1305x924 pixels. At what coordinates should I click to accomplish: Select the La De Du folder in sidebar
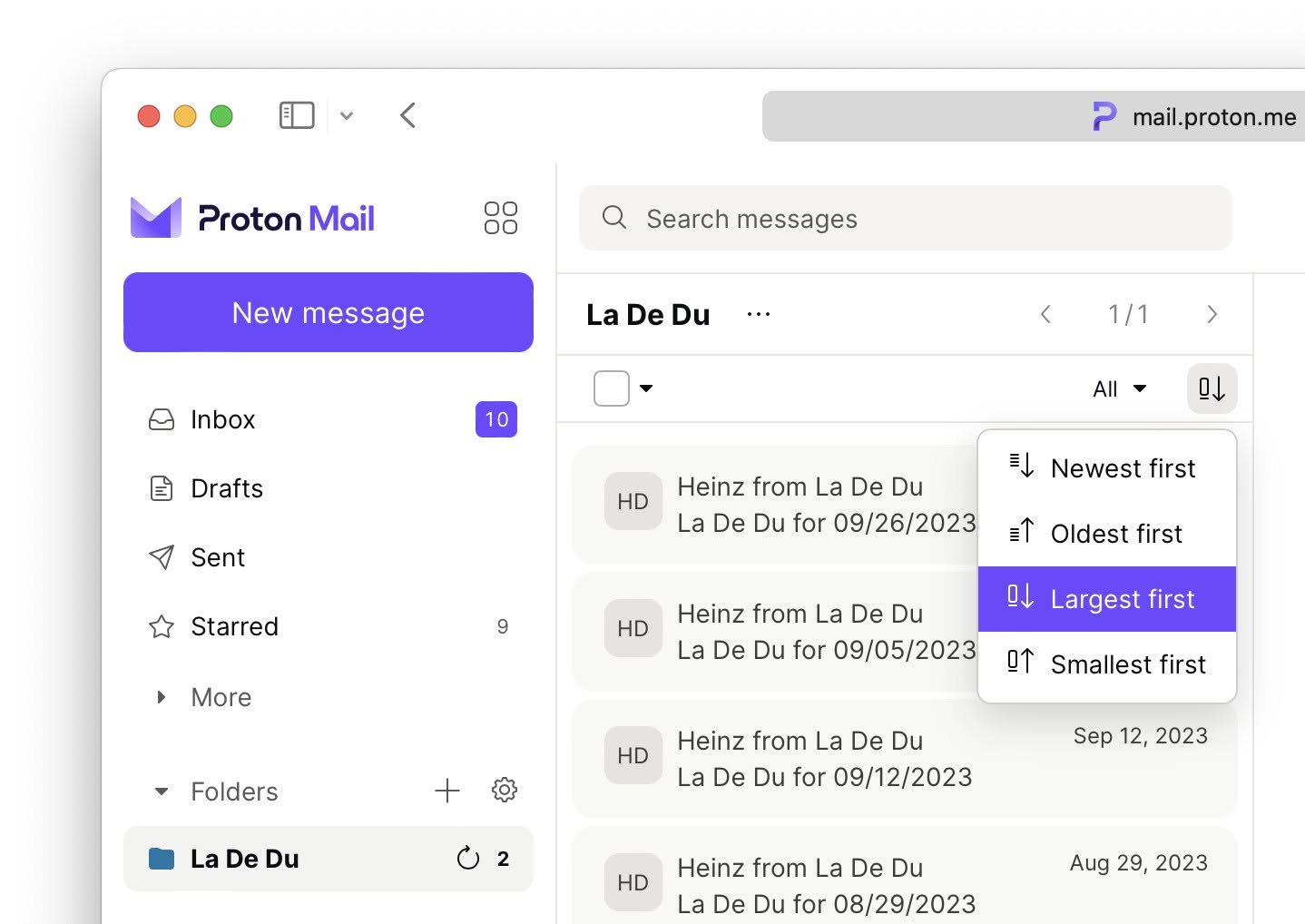(x=329, y=859)
